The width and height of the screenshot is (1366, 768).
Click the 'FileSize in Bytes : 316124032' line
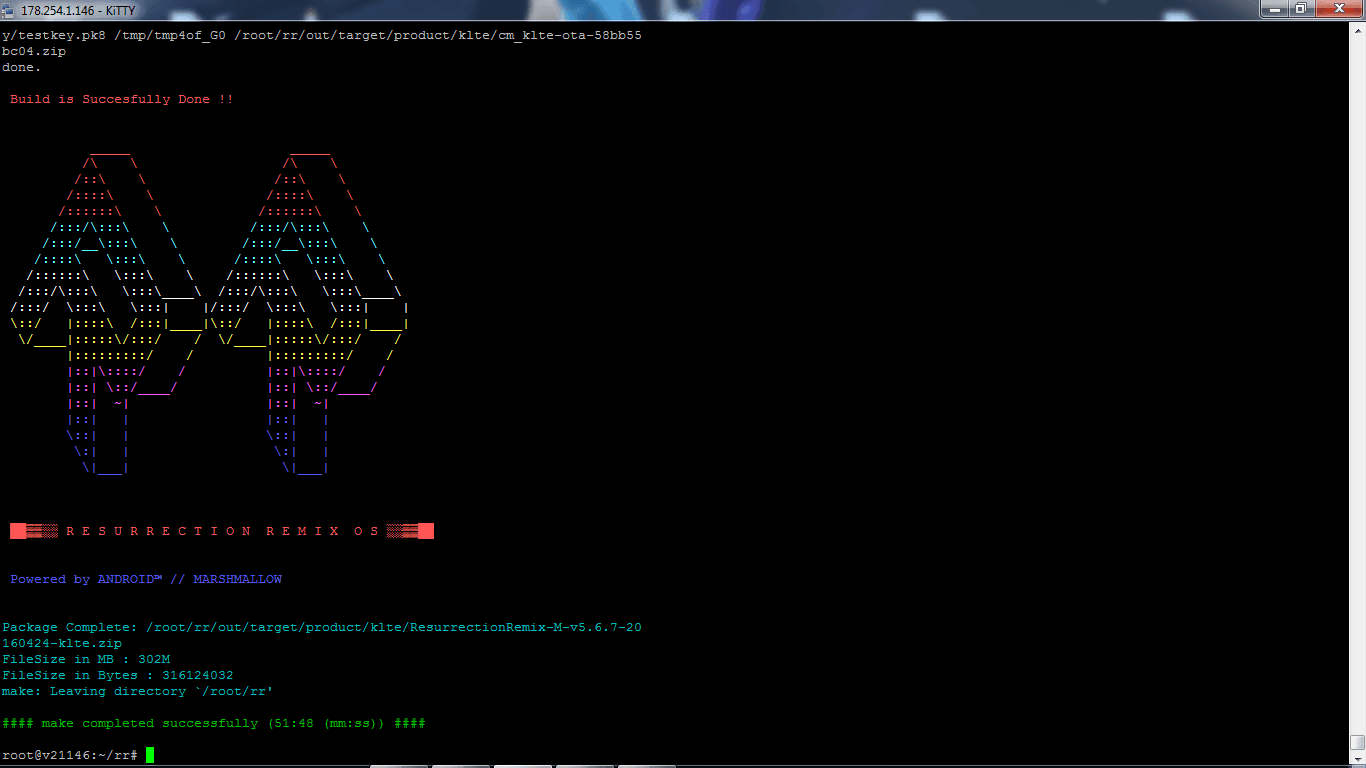coord(118,675)
